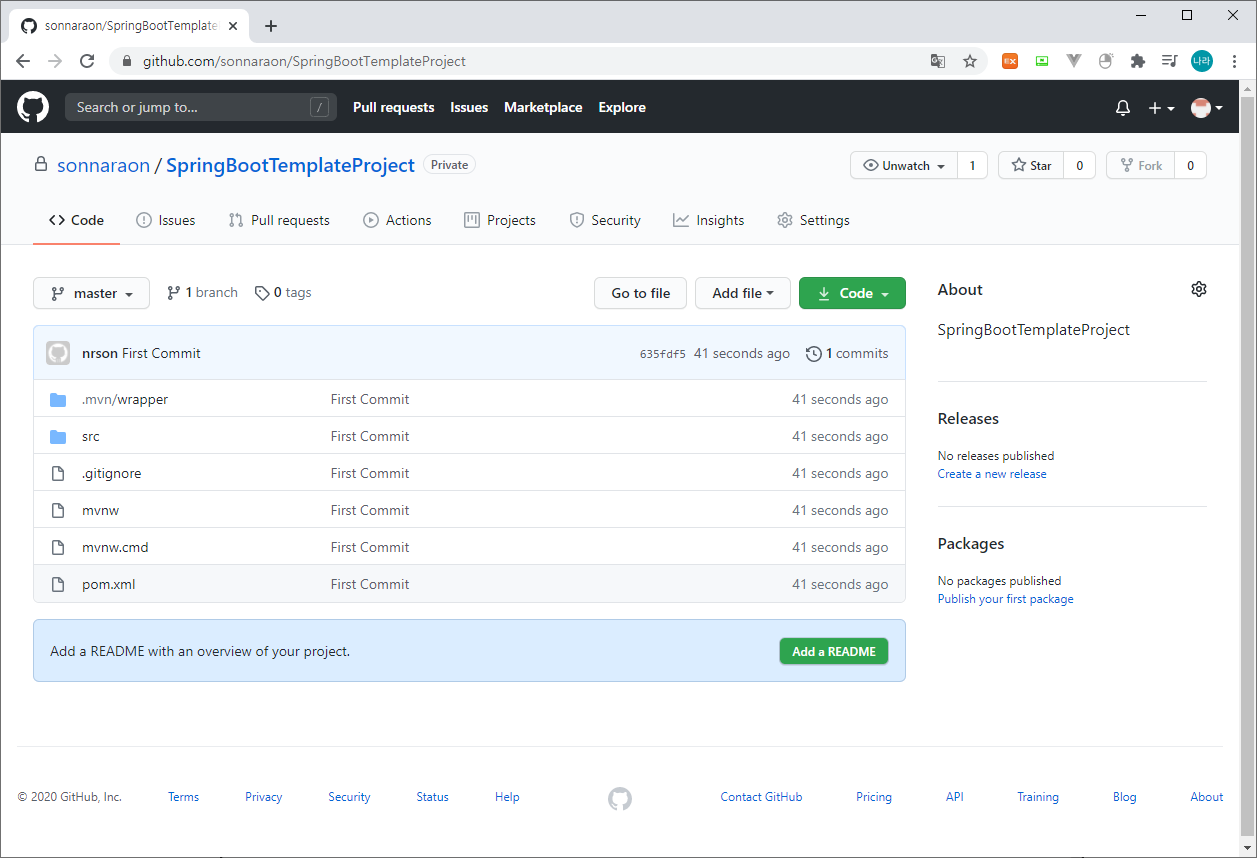This screenshot has width=1257, height=858.
Task: Click the watchers count 1
Action: 972,165
